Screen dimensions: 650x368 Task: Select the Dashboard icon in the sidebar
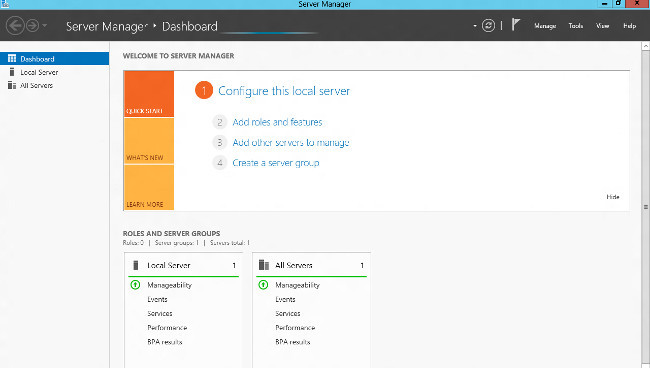[x=12, y=58]
